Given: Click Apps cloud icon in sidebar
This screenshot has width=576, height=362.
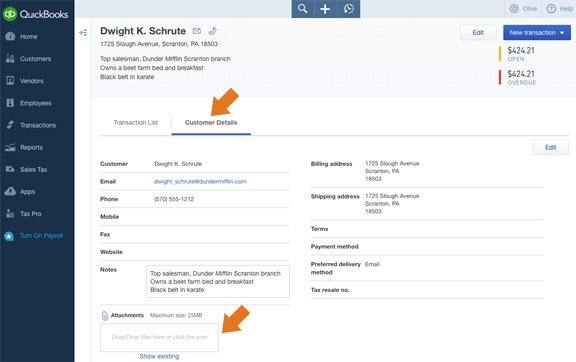Looking at the screenshot, I should point(10,191).
